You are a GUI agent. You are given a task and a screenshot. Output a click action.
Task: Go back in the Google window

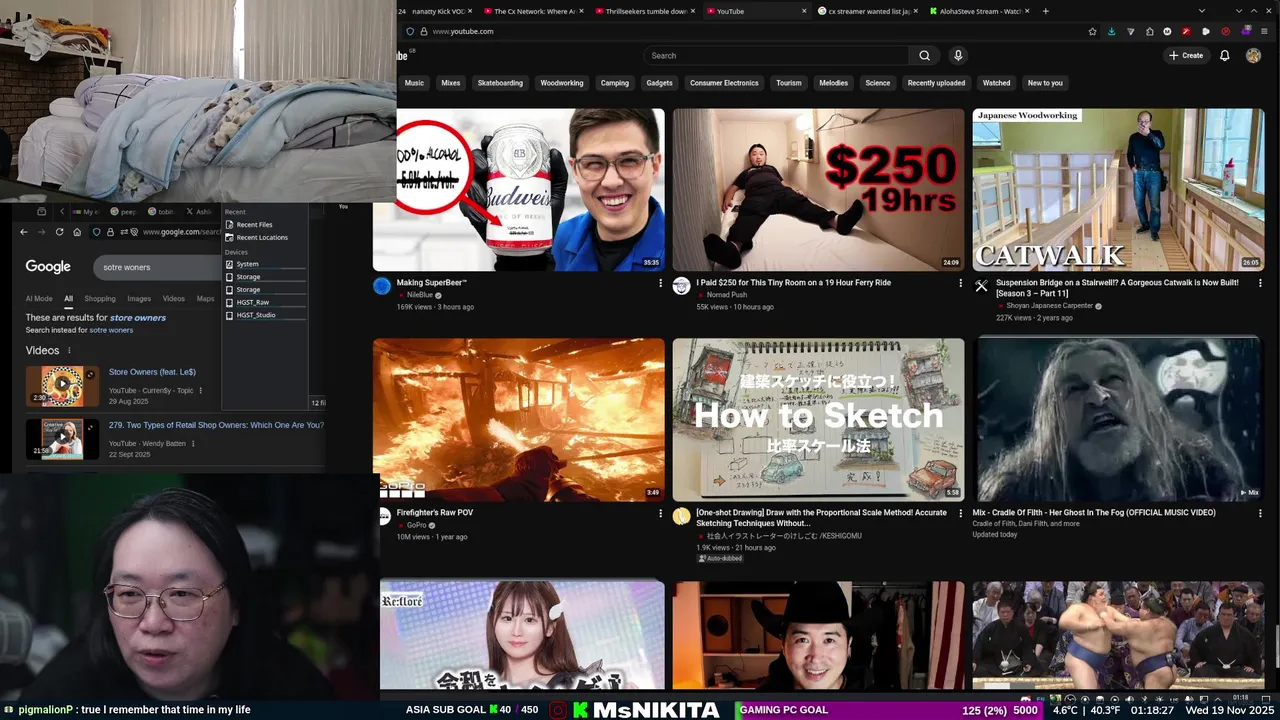24,232
